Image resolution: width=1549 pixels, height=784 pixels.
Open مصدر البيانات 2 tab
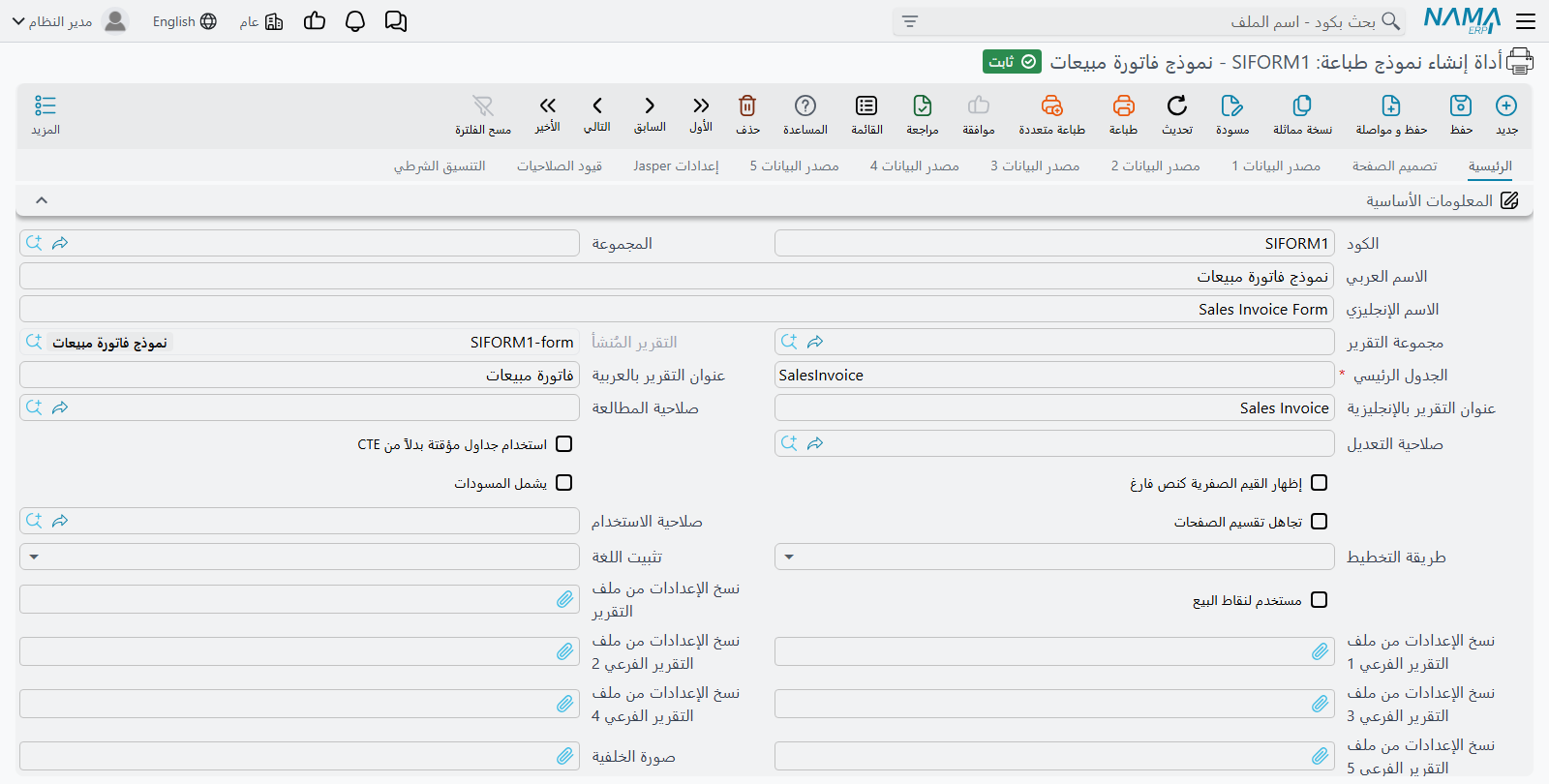coord(1156,166)
